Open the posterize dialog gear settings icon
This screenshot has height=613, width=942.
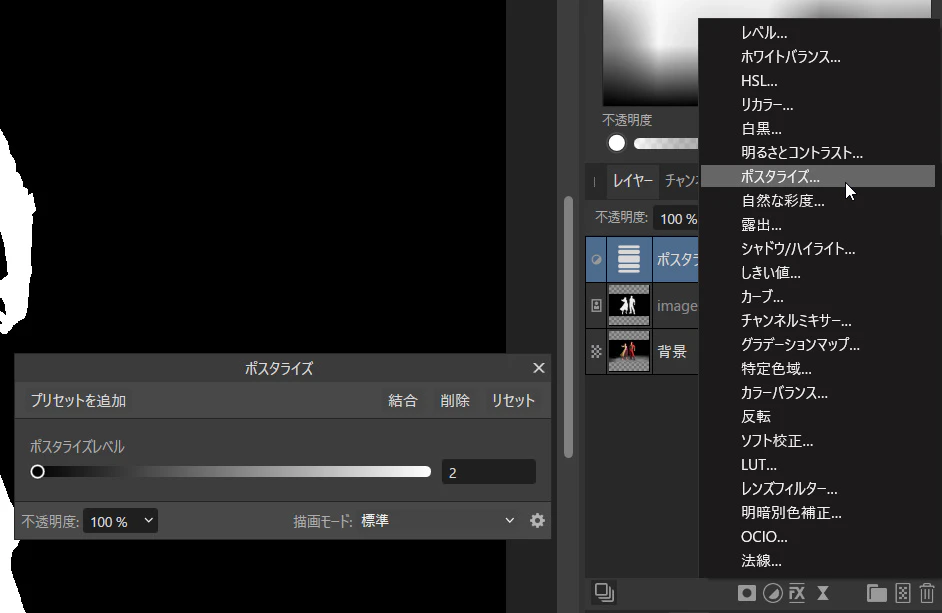(537, 520)
